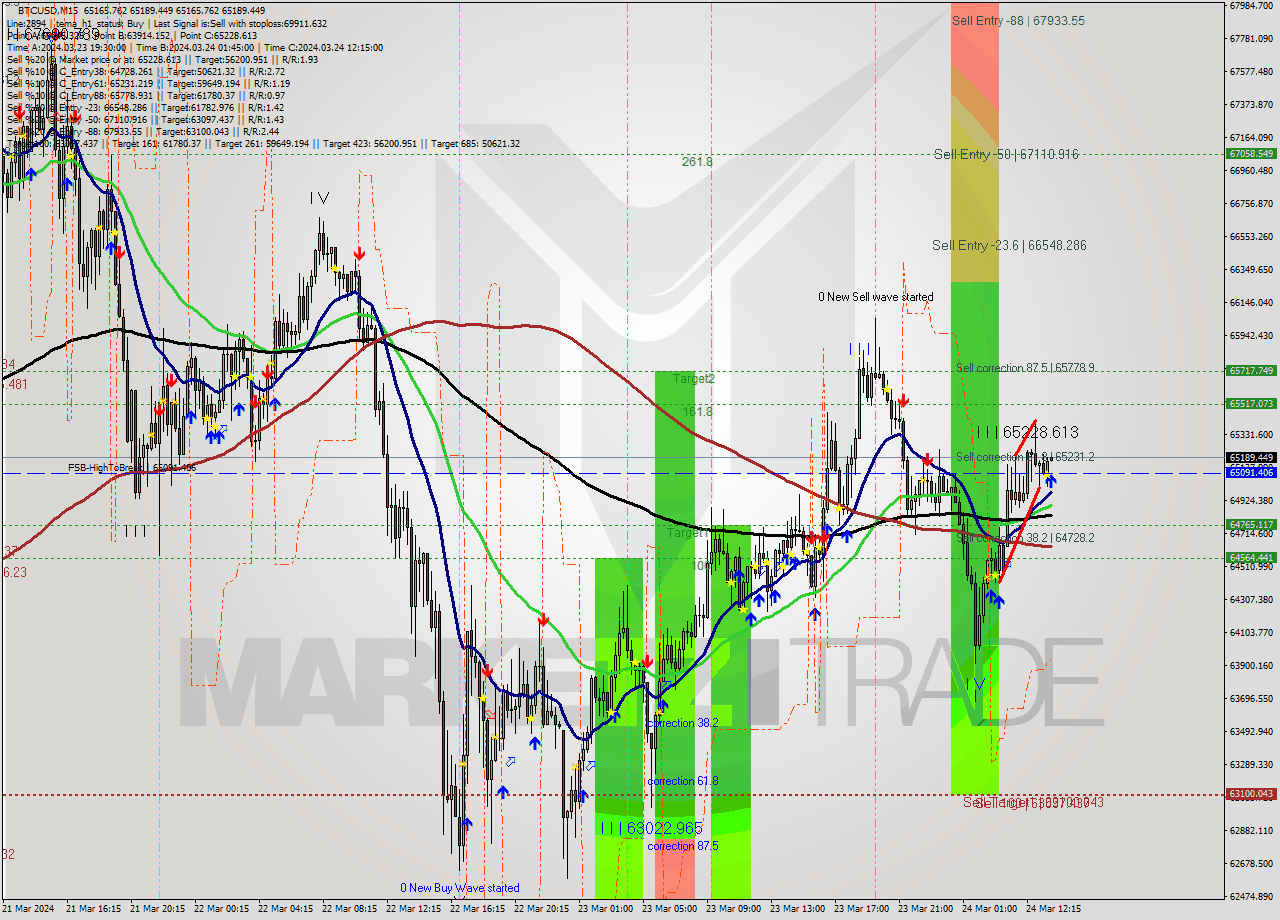Click the blue 'correction 38.2' label
Image resolution: width=1280 pixels, height=920 pixels.
pos(682,722)
